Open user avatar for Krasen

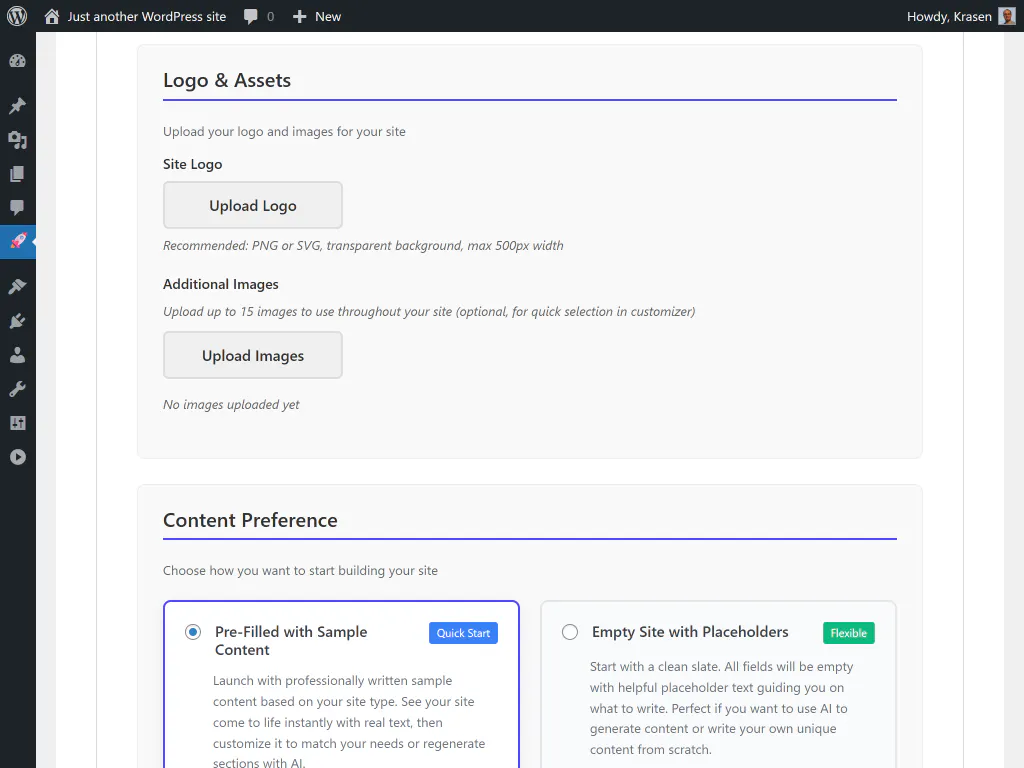pos(1006,16)
